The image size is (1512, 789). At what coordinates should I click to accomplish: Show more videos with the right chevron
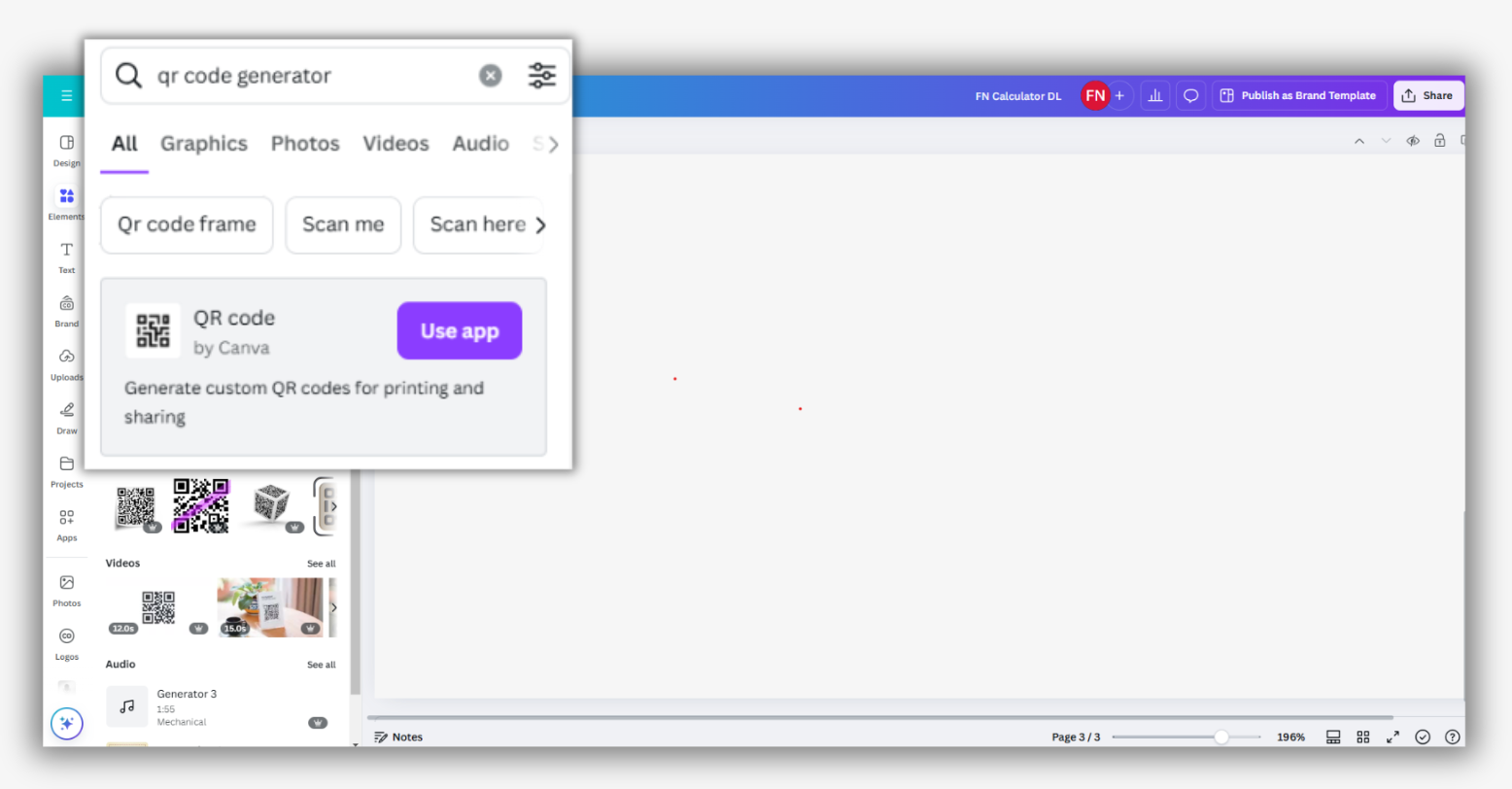pyautogui.click(x=333, y=607)
